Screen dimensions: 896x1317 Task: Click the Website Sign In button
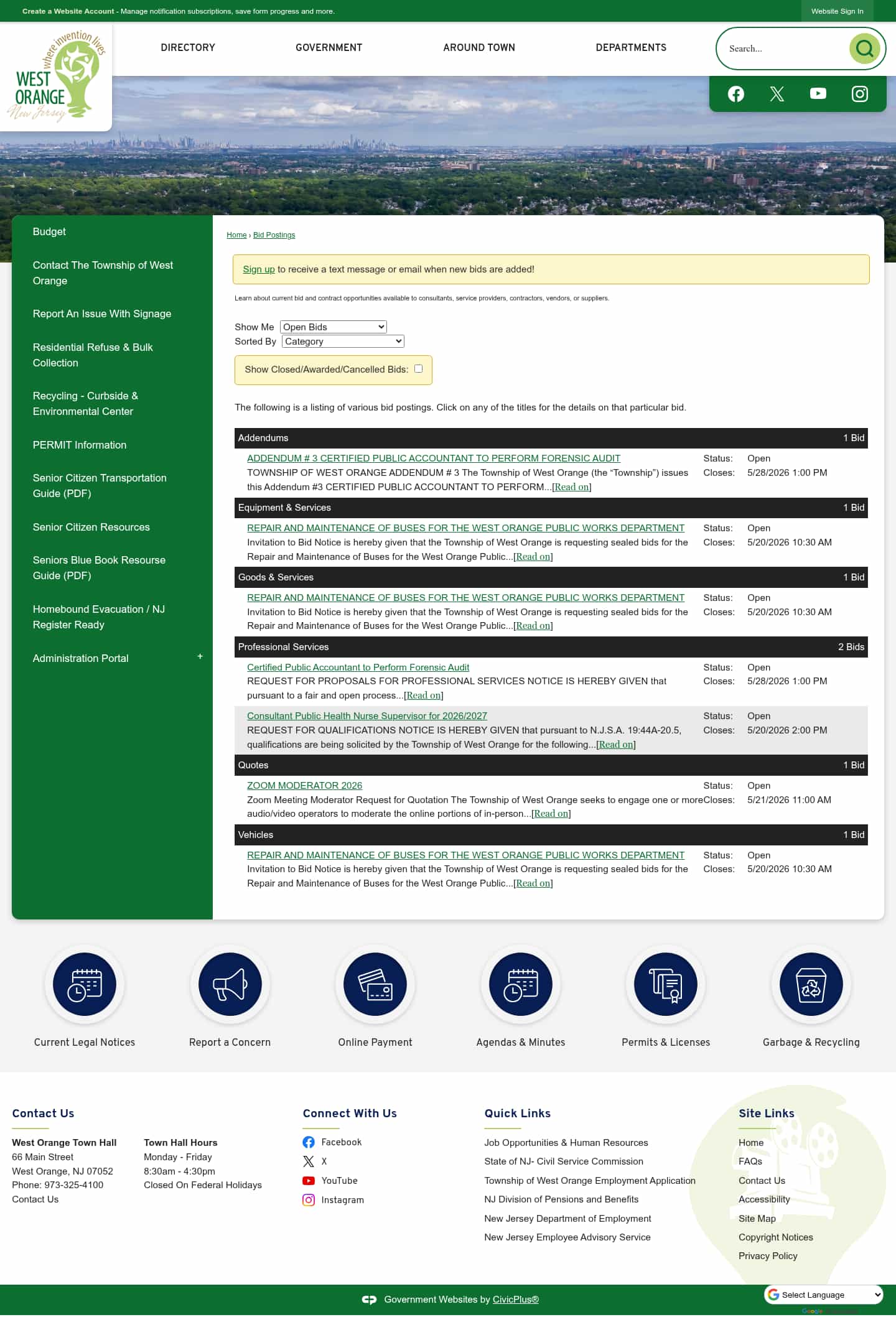click(838, 11)
